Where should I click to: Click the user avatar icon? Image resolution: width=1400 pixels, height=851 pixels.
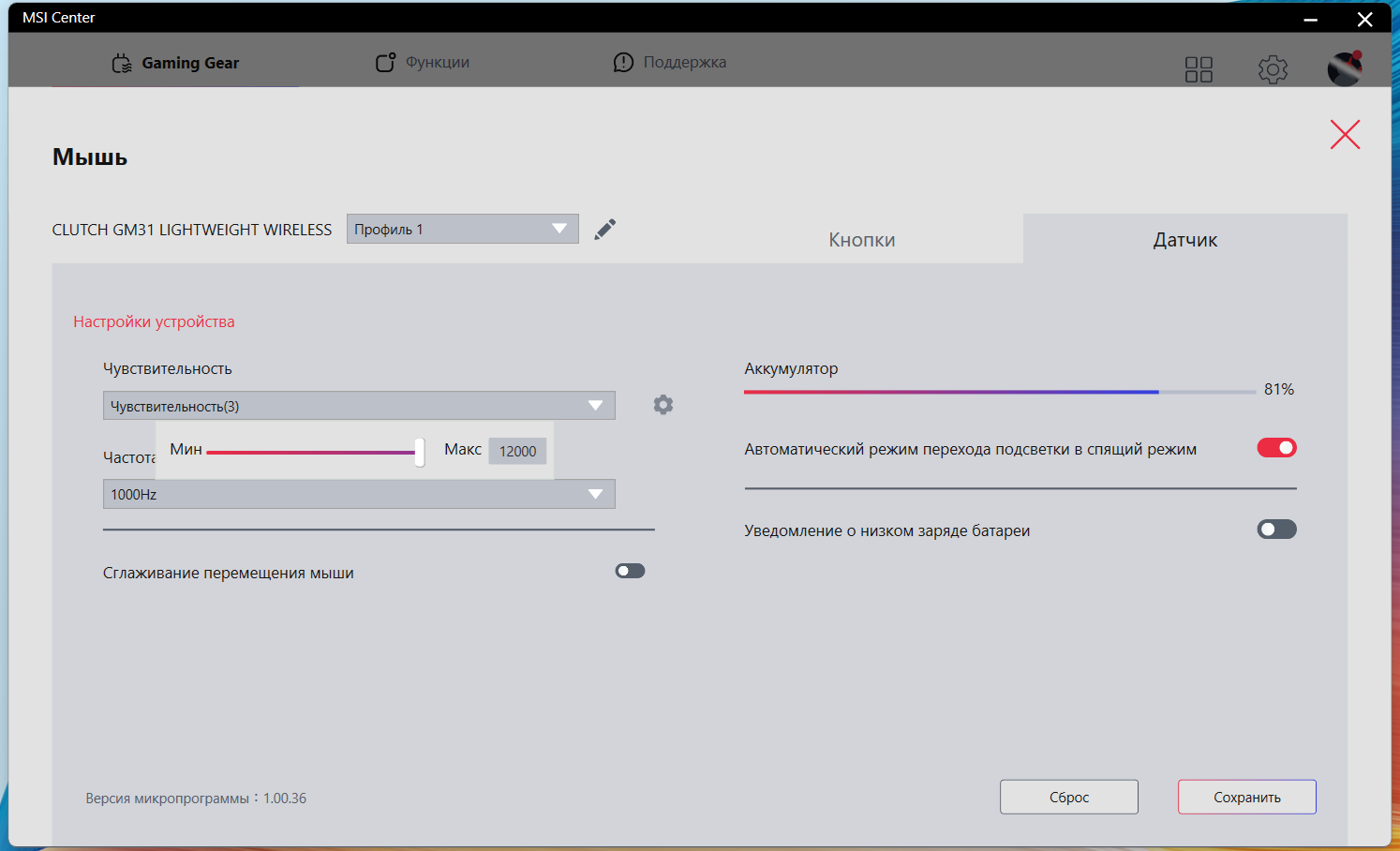1345,68
